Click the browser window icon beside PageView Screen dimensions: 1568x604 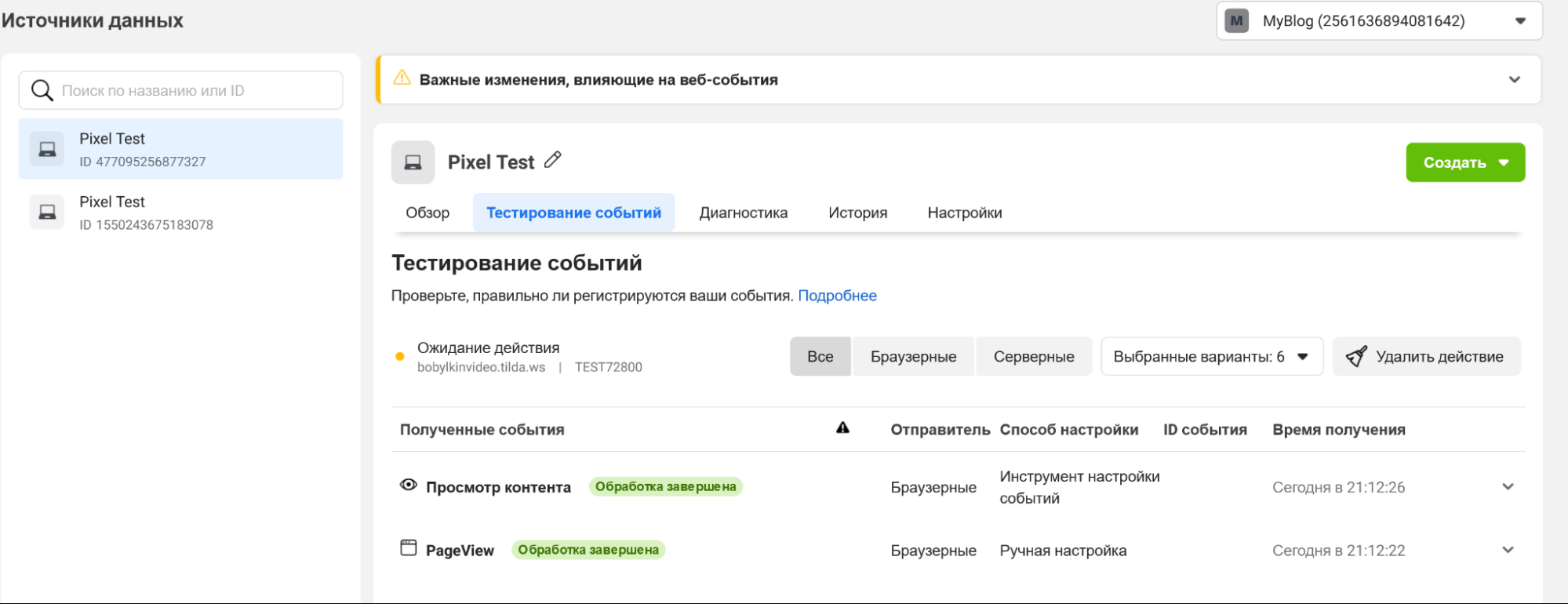409,548
